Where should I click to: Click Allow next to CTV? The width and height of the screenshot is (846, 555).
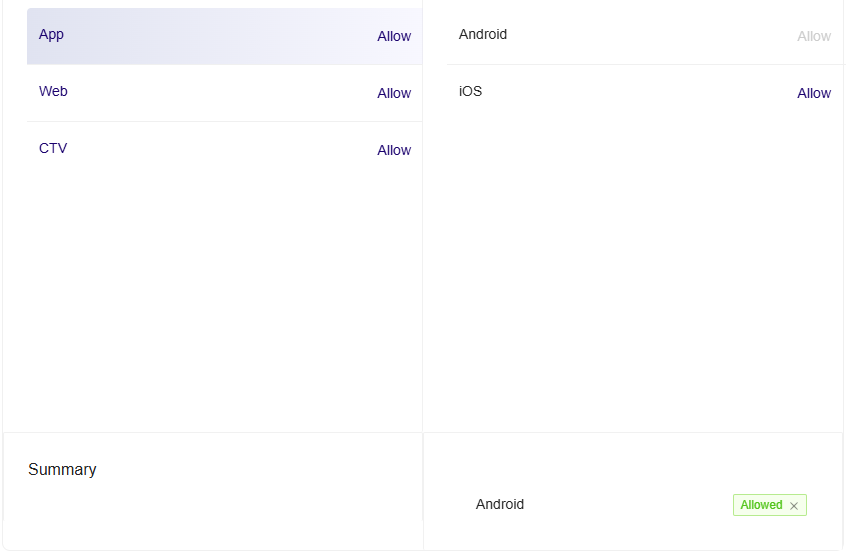click(x=394, y=150)
